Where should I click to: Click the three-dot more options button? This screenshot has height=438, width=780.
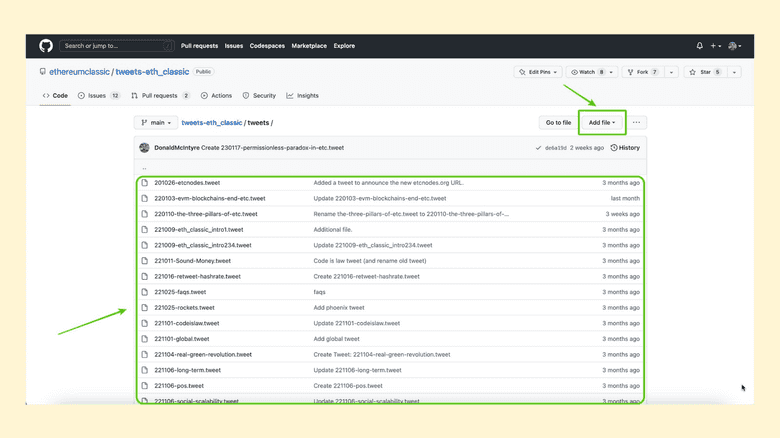(636, 123)
